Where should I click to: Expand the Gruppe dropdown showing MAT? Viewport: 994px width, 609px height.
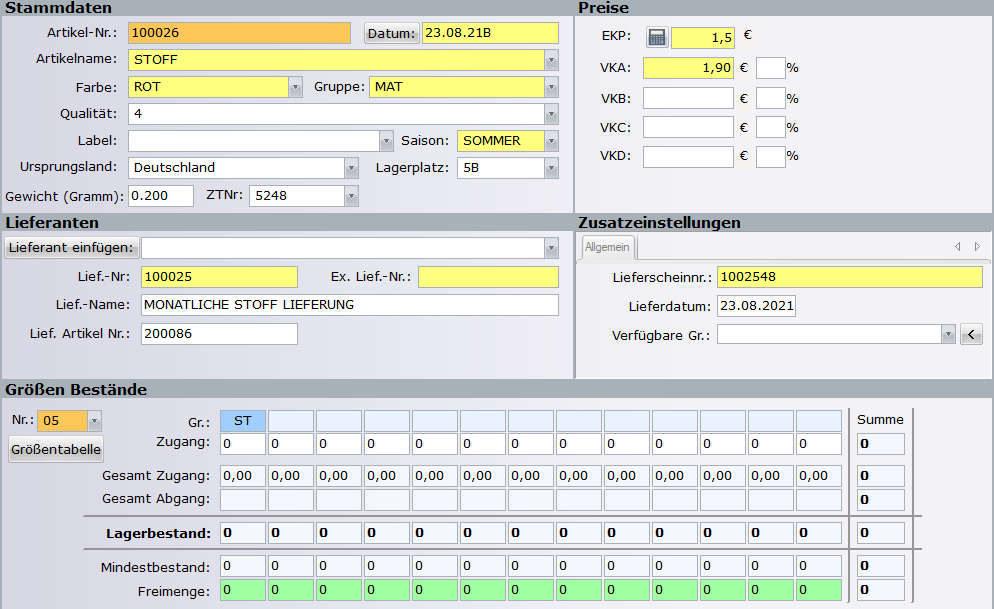[x=551, y=87]
